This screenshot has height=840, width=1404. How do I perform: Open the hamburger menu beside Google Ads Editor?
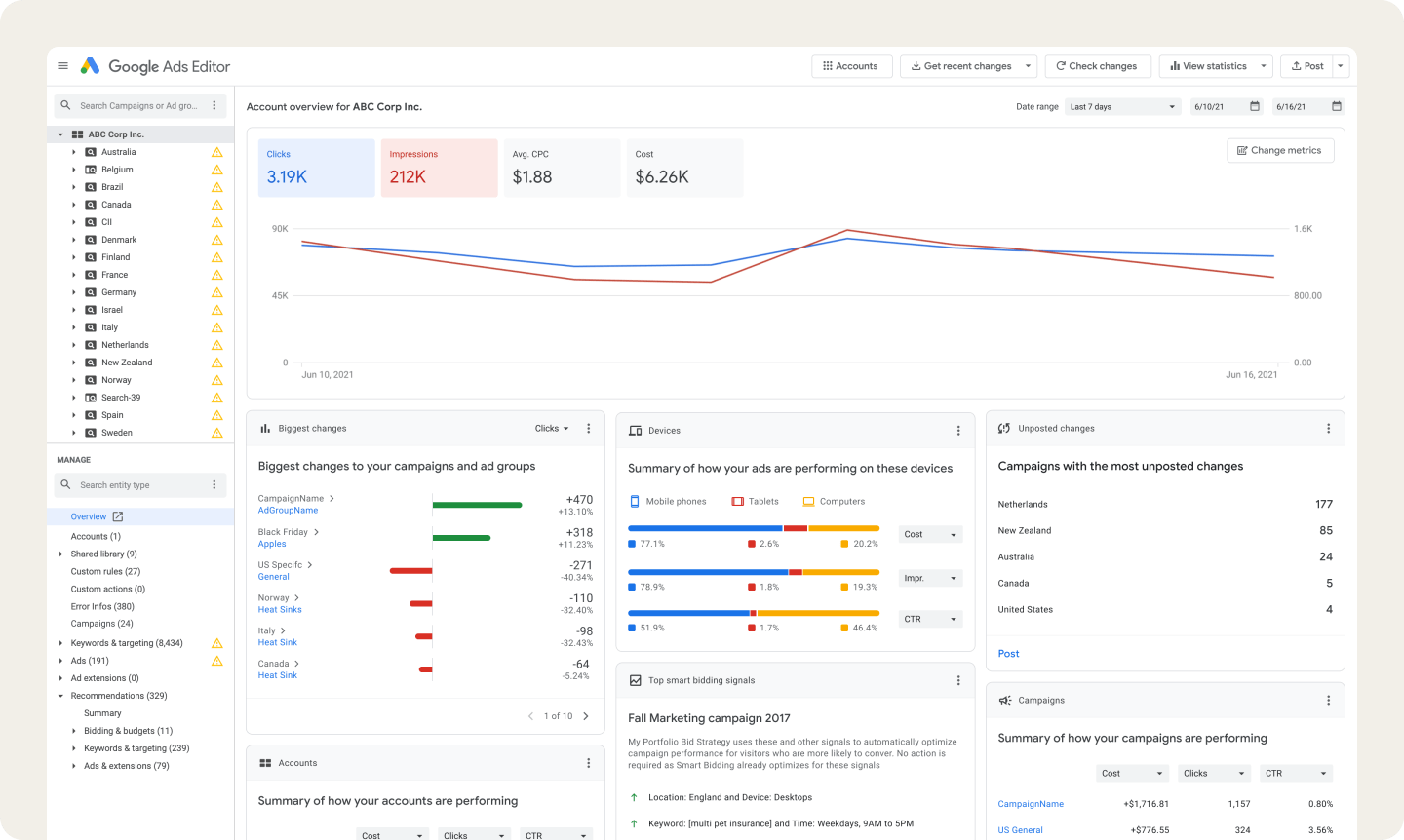(62, 65)
